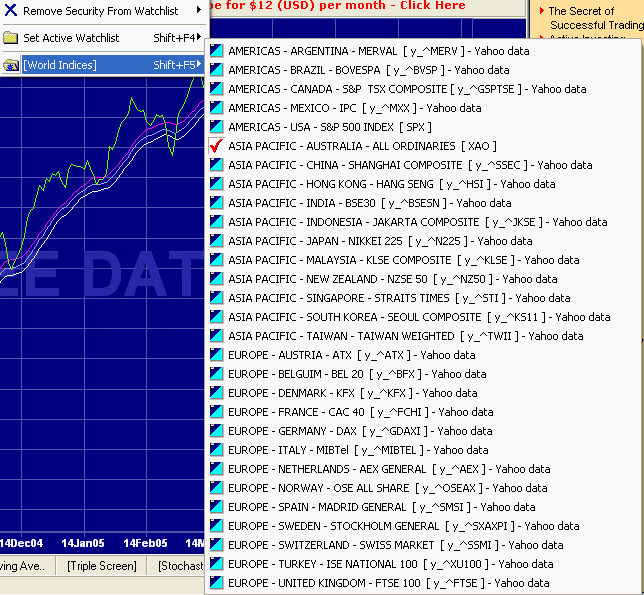Viewport: 644px width, 595px height.
Task: Select Europe Switzerland Swiss Market index
Action: (x=422, y=545)
